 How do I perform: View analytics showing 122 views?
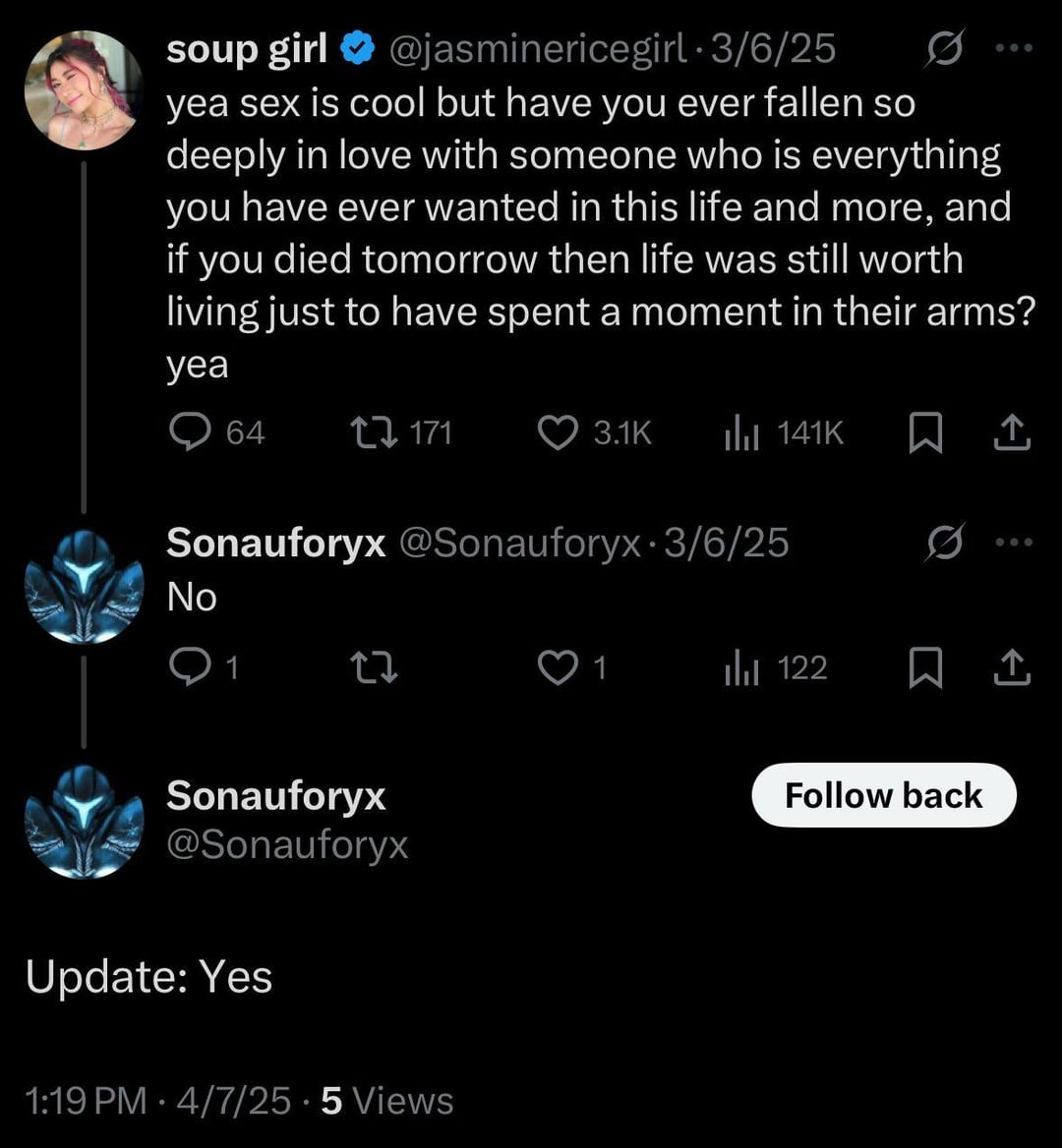[741, 668]
